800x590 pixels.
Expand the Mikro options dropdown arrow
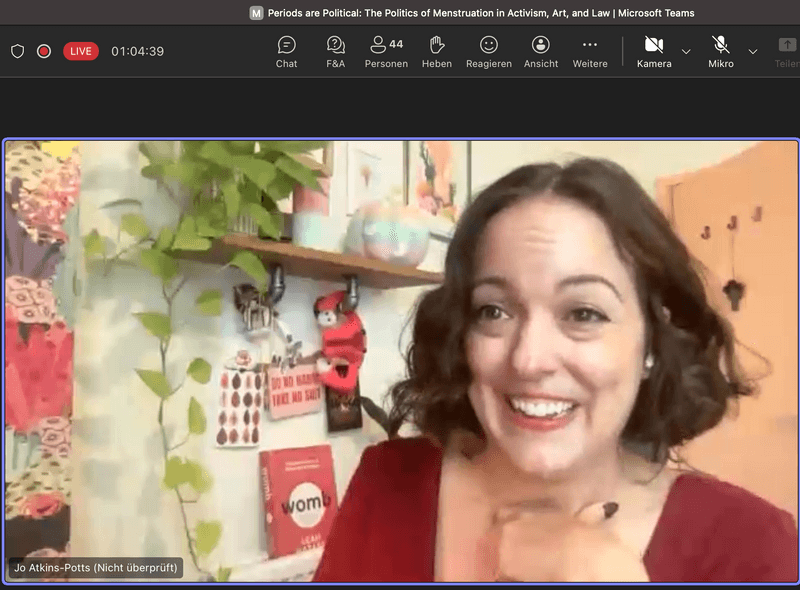coord(753,51)
